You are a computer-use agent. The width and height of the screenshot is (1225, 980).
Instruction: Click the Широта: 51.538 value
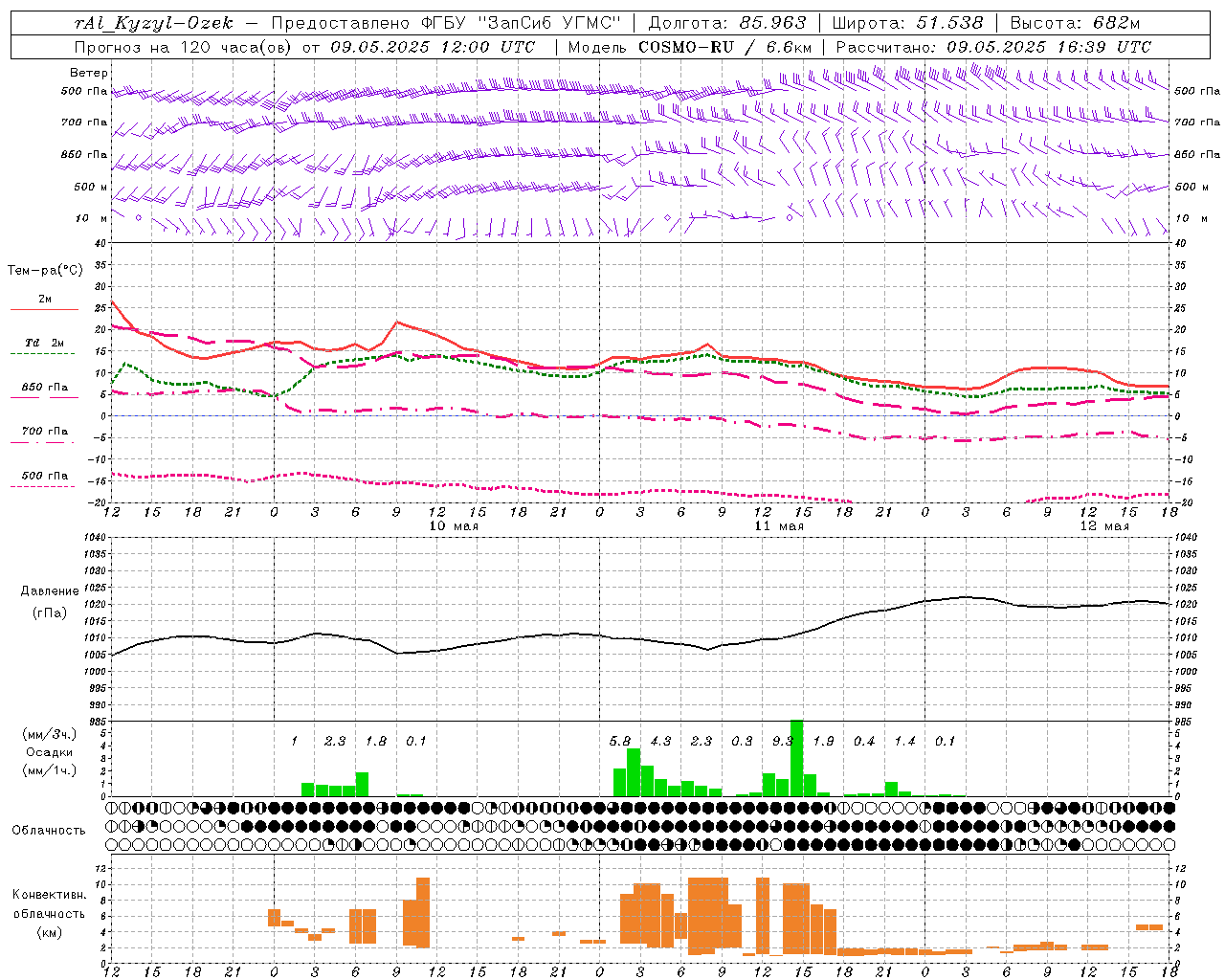tap(907, 23)
